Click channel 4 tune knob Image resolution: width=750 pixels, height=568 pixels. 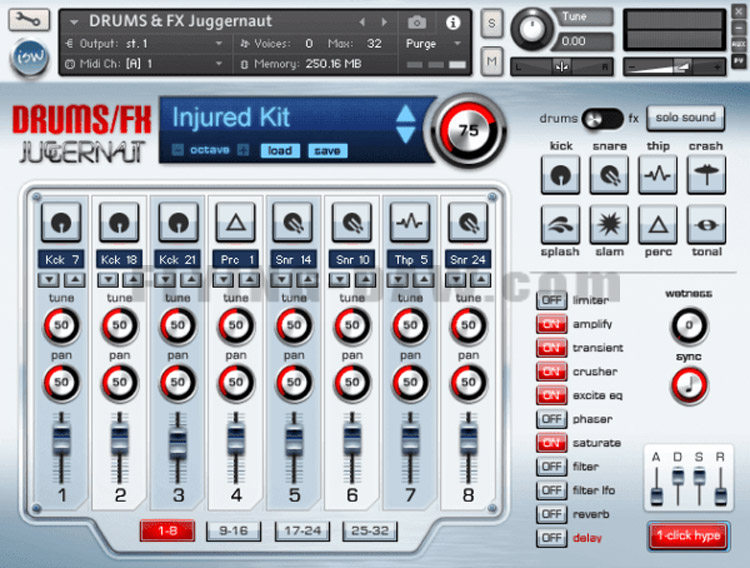[236, 326]
